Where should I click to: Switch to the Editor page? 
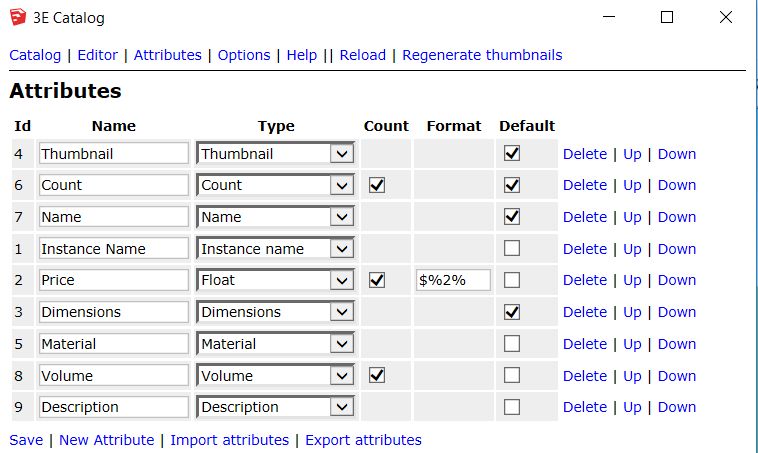pos(97,55)
